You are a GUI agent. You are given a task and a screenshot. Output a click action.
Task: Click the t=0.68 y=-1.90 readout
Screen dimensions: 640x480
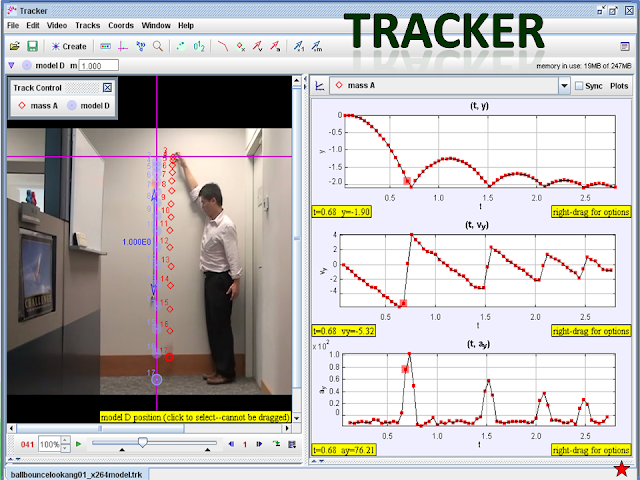tap(342, 212)
